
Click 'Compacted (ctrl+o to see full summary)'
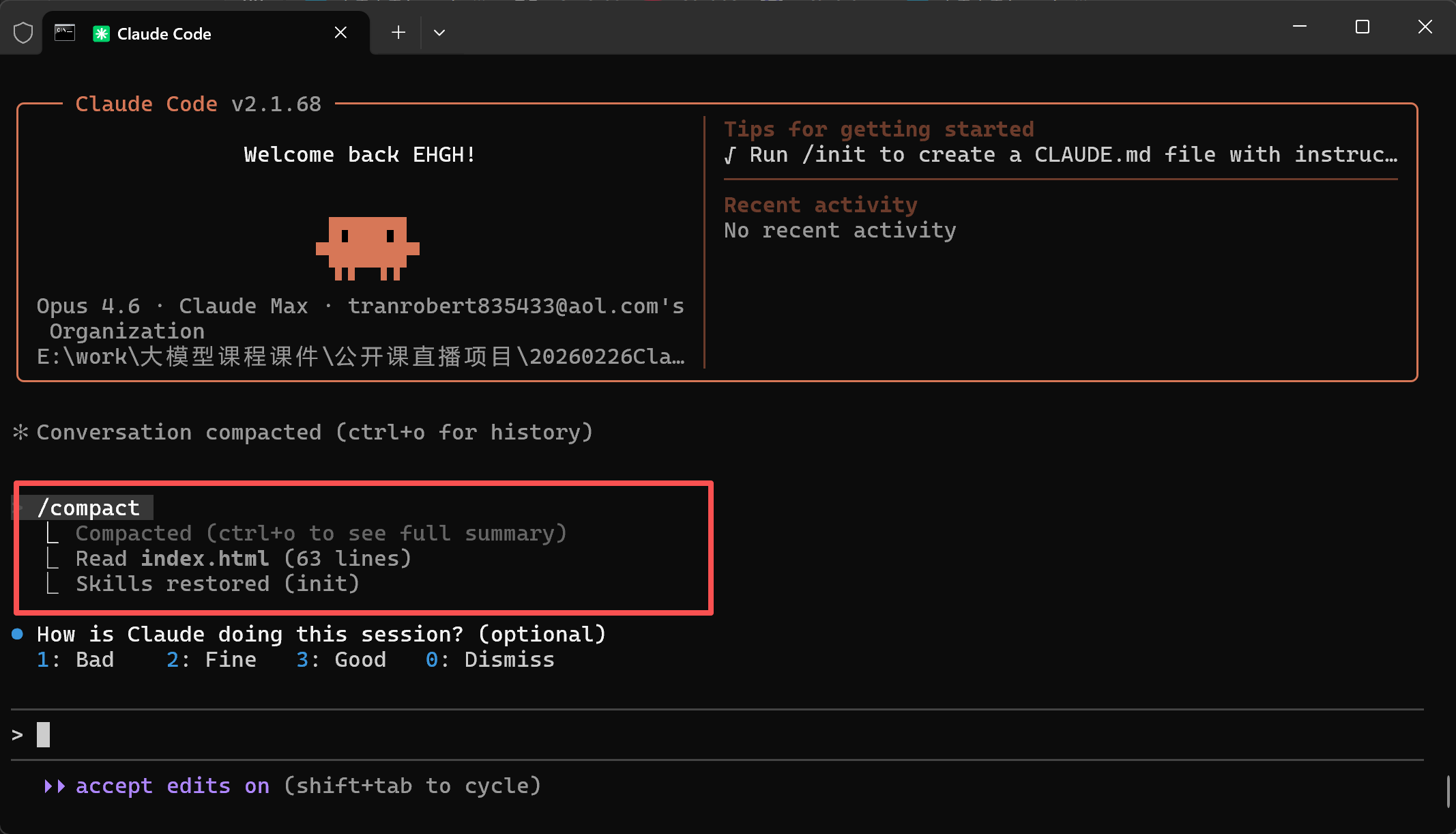pyautogui.click(x=321, y=534)
